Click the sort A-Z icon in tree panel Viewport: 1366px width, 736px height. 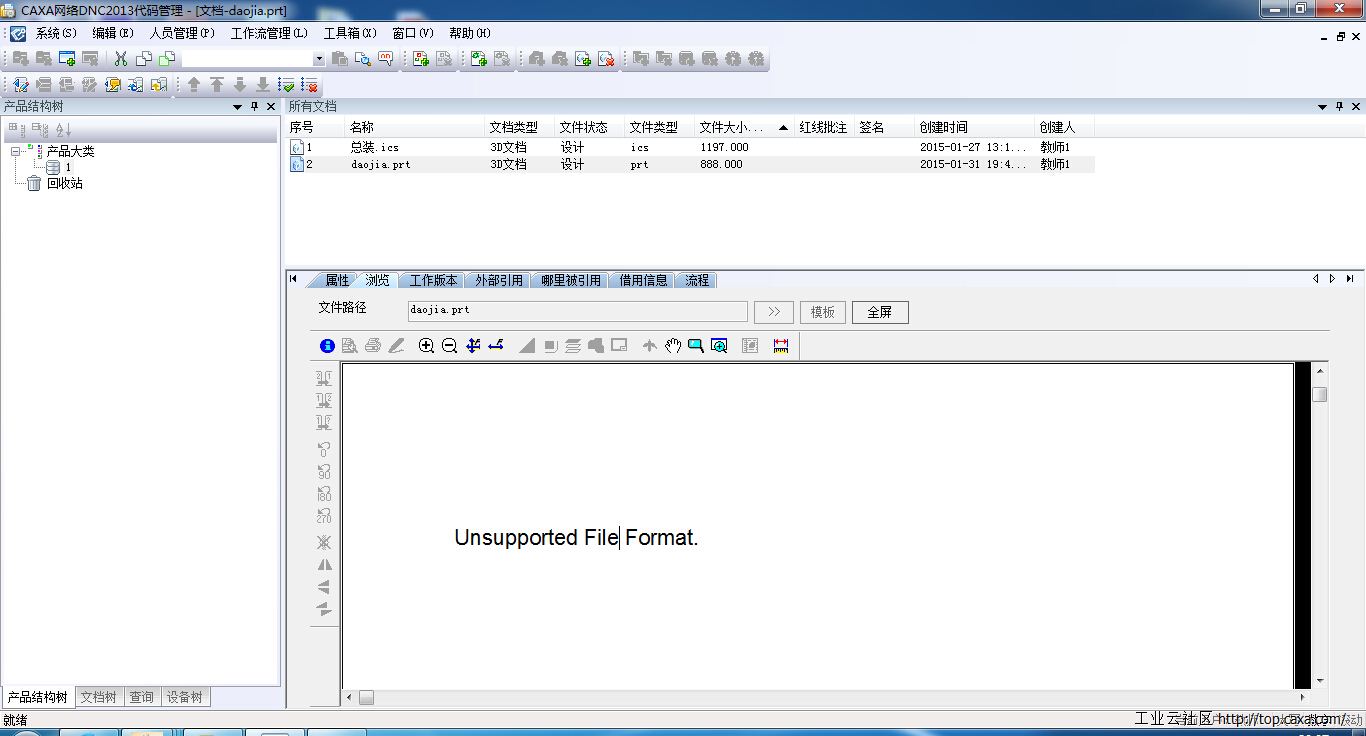click(64, 130)
